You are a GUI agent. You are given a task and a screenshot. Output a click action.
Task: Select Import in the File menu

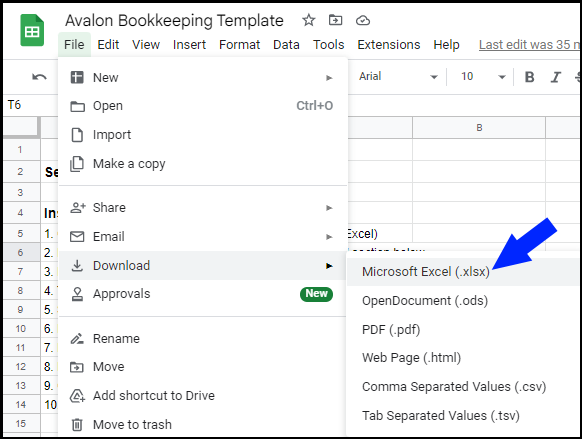click(x=203, y=135)
